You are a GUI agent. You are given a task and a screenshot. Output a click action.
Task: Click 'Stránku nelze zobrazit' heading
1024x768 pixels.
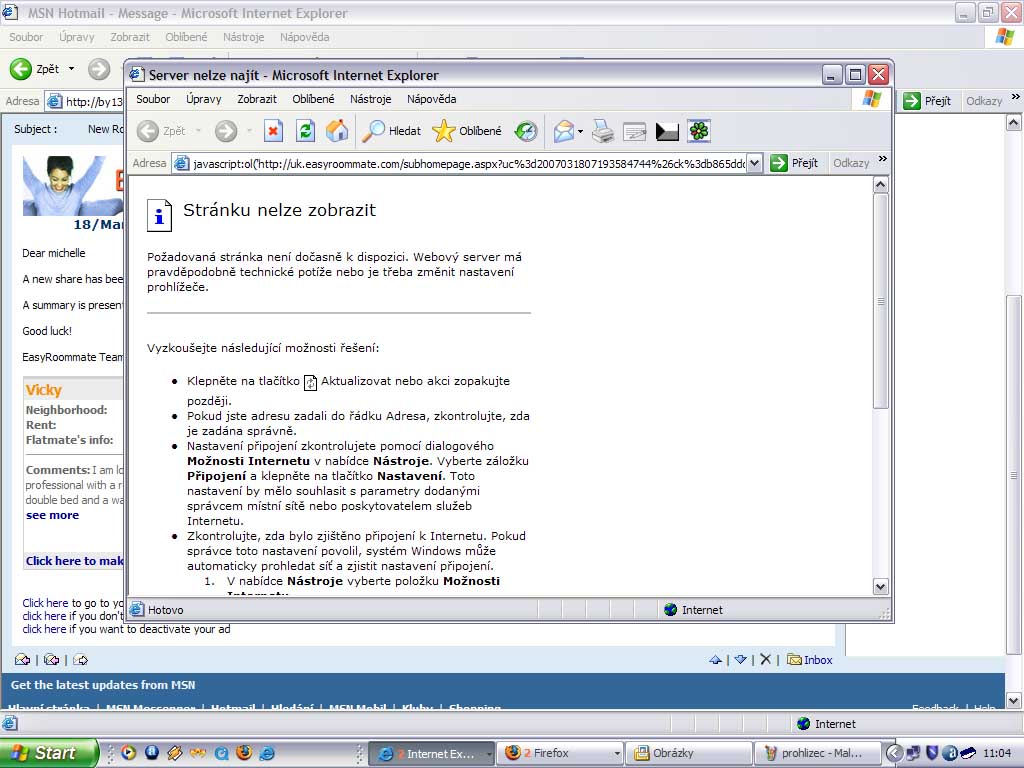pyautogui.click(x=280, y=210)
